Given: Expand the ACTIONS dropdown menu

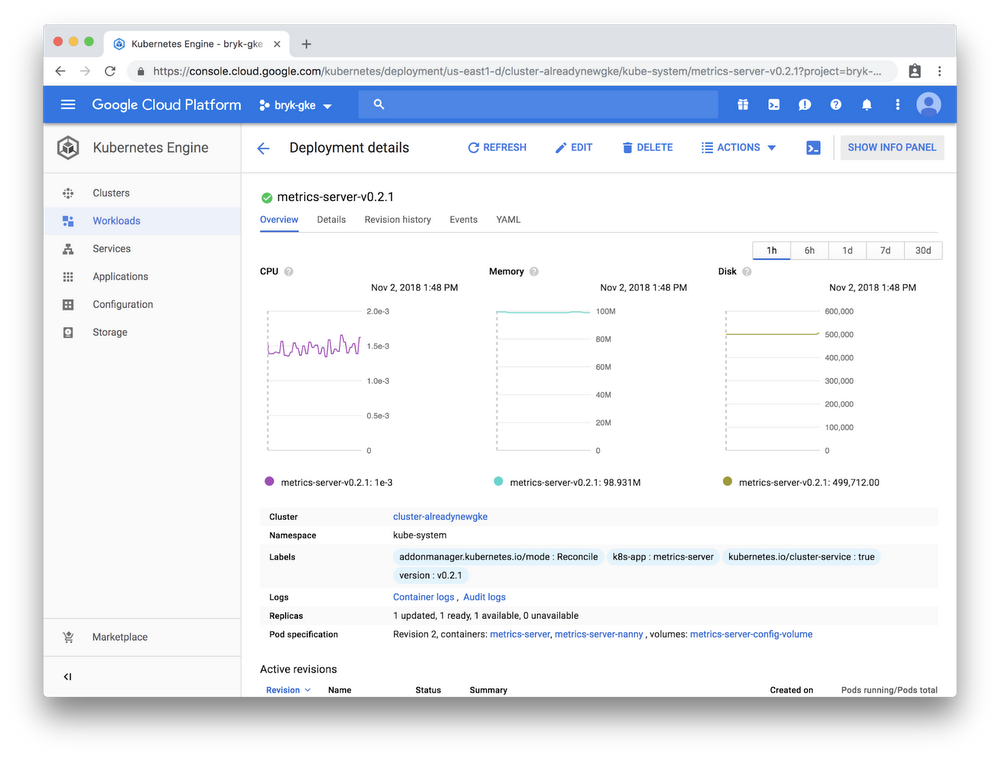Looking at the screenshot, I should tap(739, 147).
